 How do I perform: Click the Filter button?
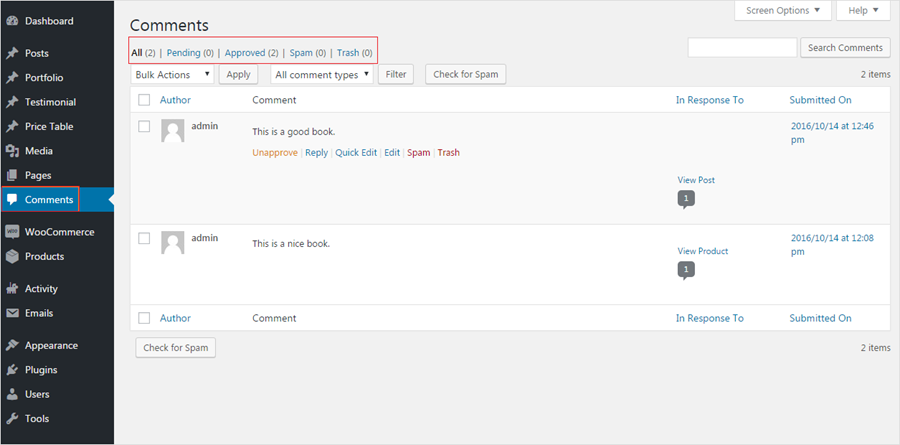(396, 75)
